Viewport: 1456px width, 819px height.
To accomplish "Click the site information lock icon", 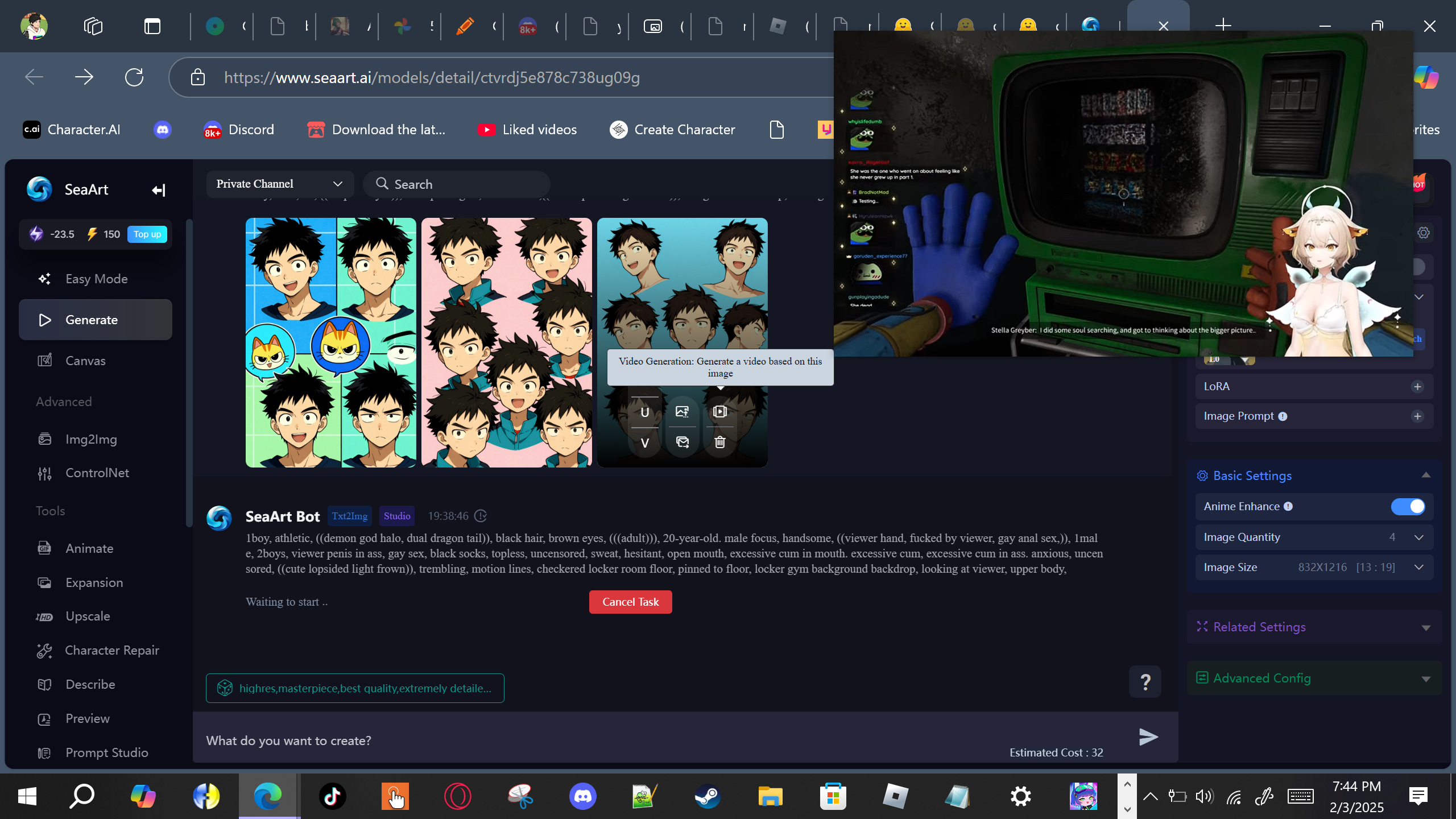I will pos(198,77).
